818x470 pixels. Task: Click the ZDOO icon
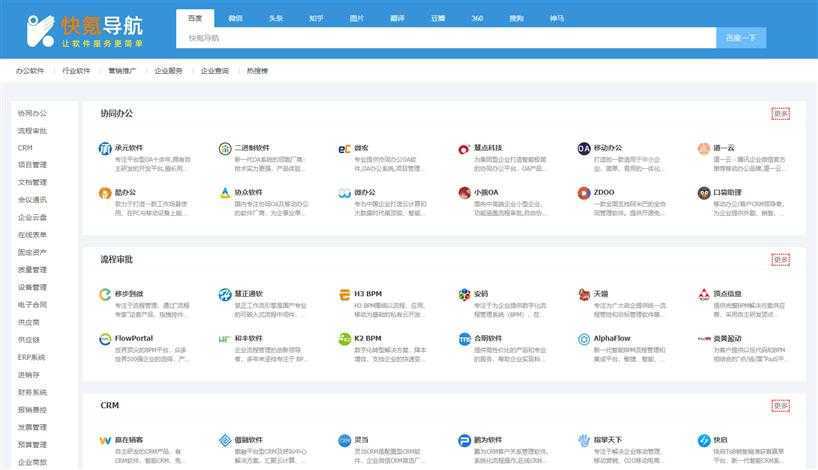coord(584,193)
